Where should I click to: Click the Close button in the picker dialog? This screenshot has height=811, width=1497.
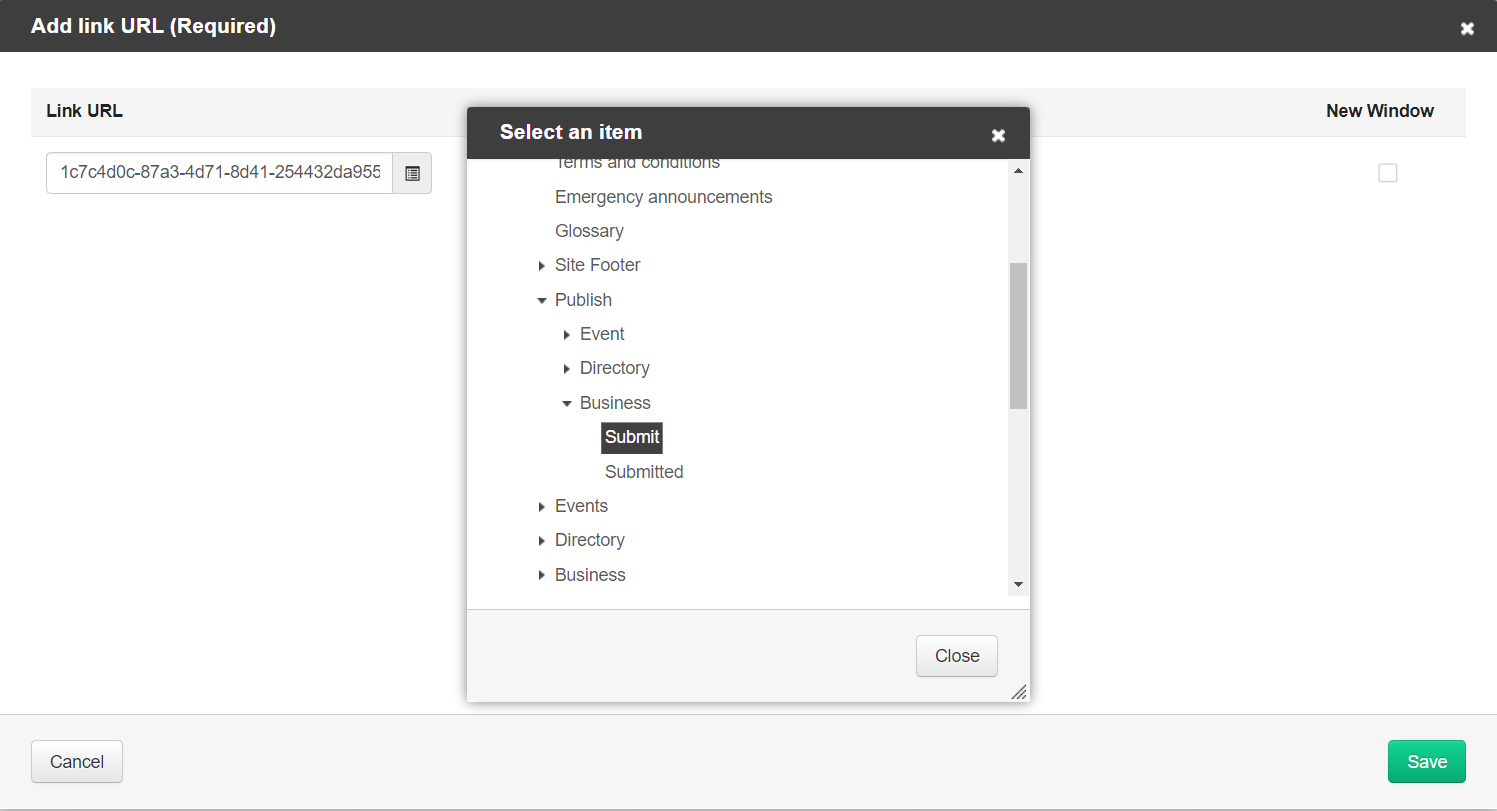click(x=956, y=655)
